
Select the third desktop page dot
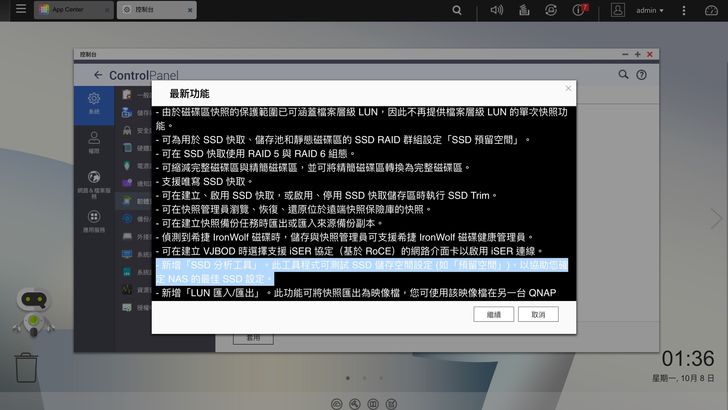click(381, 378)
